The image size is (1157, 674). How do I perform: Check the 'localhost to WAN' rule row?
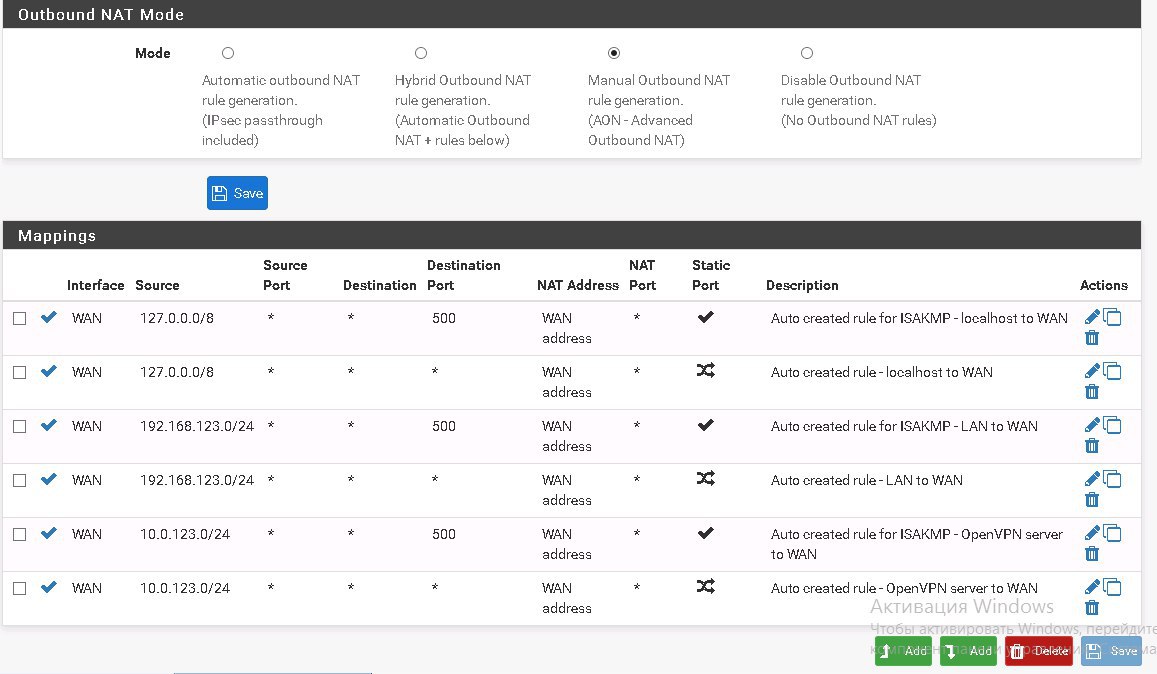click(x=20, y=372)
